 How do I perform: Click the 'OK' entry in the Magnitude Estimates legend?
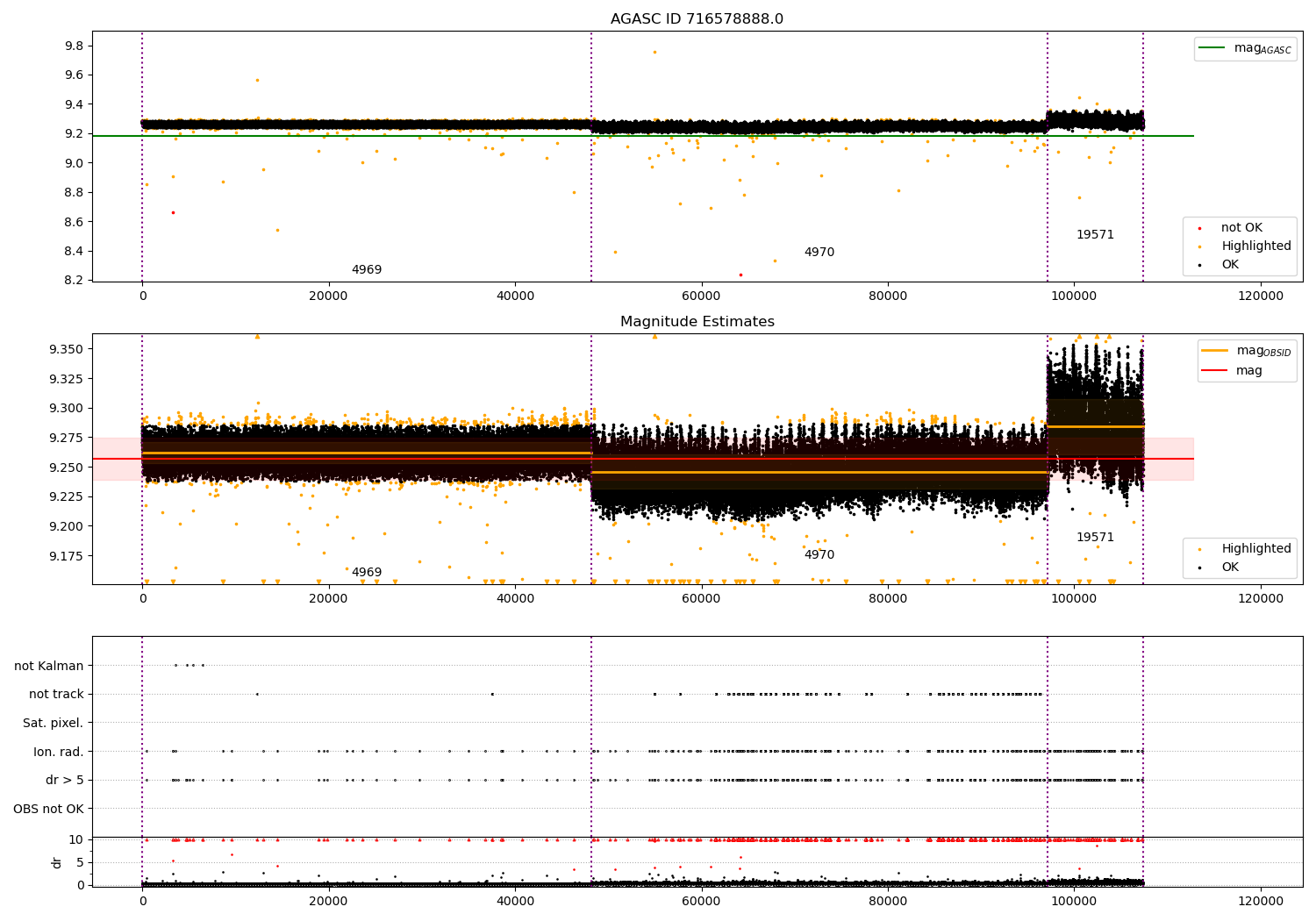1229,568
